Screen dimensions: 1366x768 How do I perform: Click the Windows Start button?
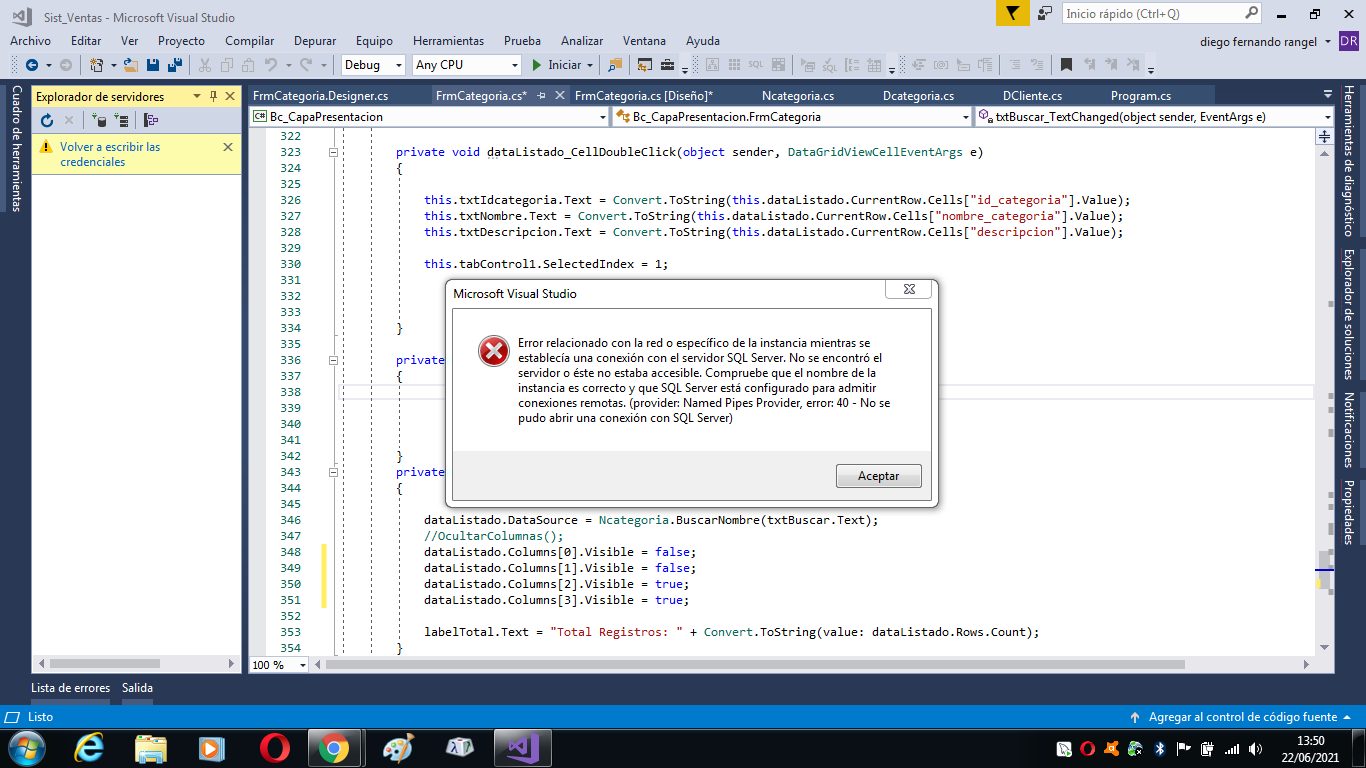tap(26, 748)
